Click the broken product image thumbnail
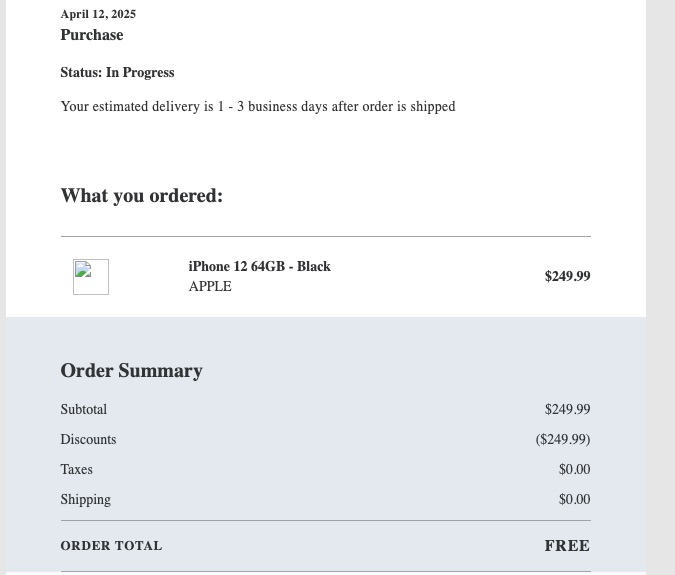This screenshot has height=575, width=675. (x=90, y=277)
